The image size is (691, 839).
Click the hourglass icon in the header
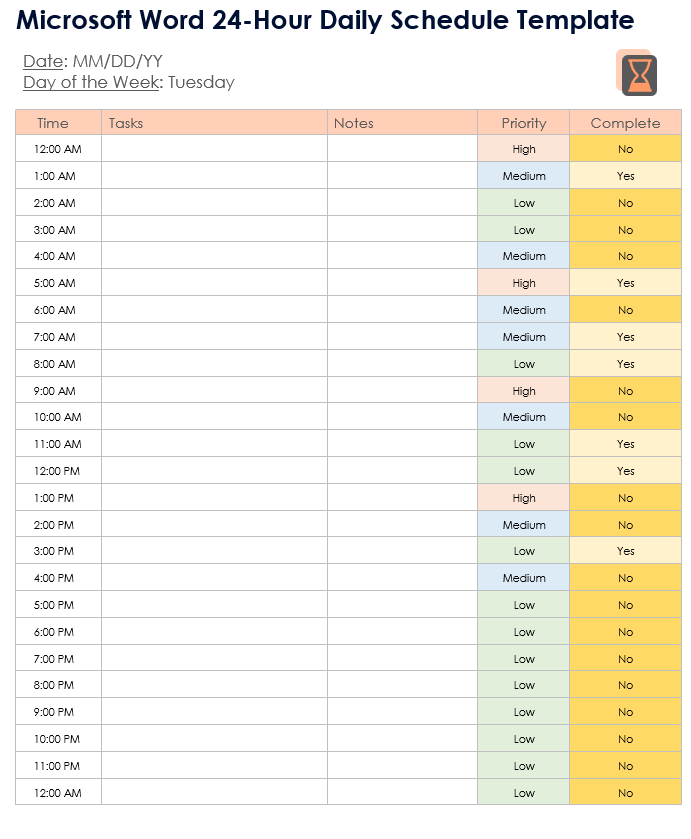click(x=638, y=74)
